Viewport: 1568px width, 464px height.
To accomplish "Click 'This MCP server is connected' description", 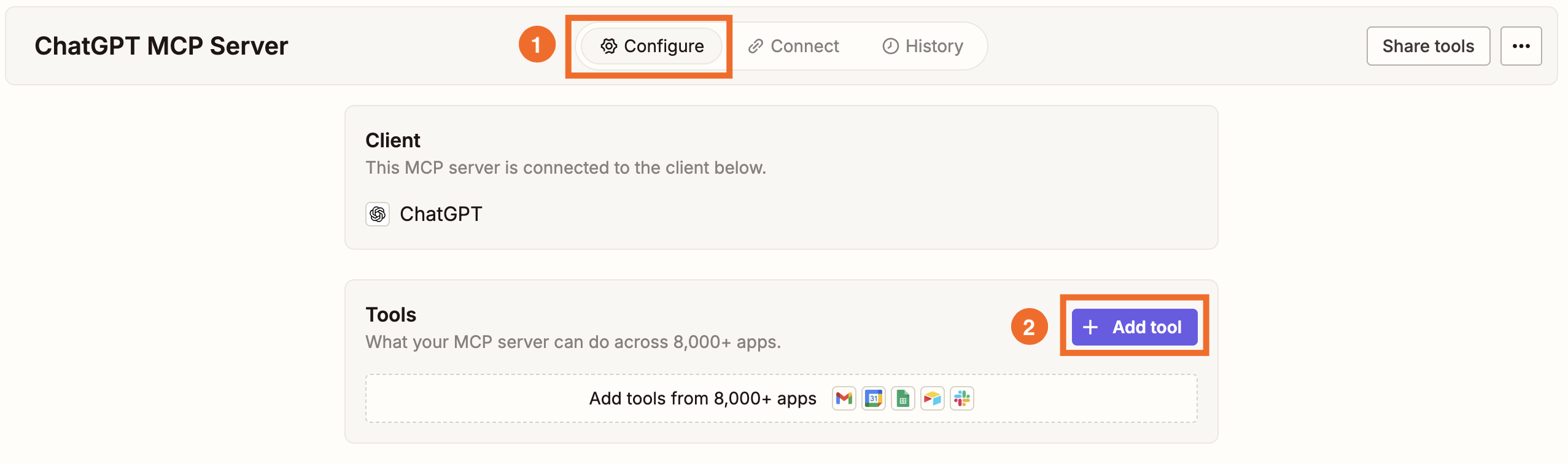I will [x=565, y=168].
